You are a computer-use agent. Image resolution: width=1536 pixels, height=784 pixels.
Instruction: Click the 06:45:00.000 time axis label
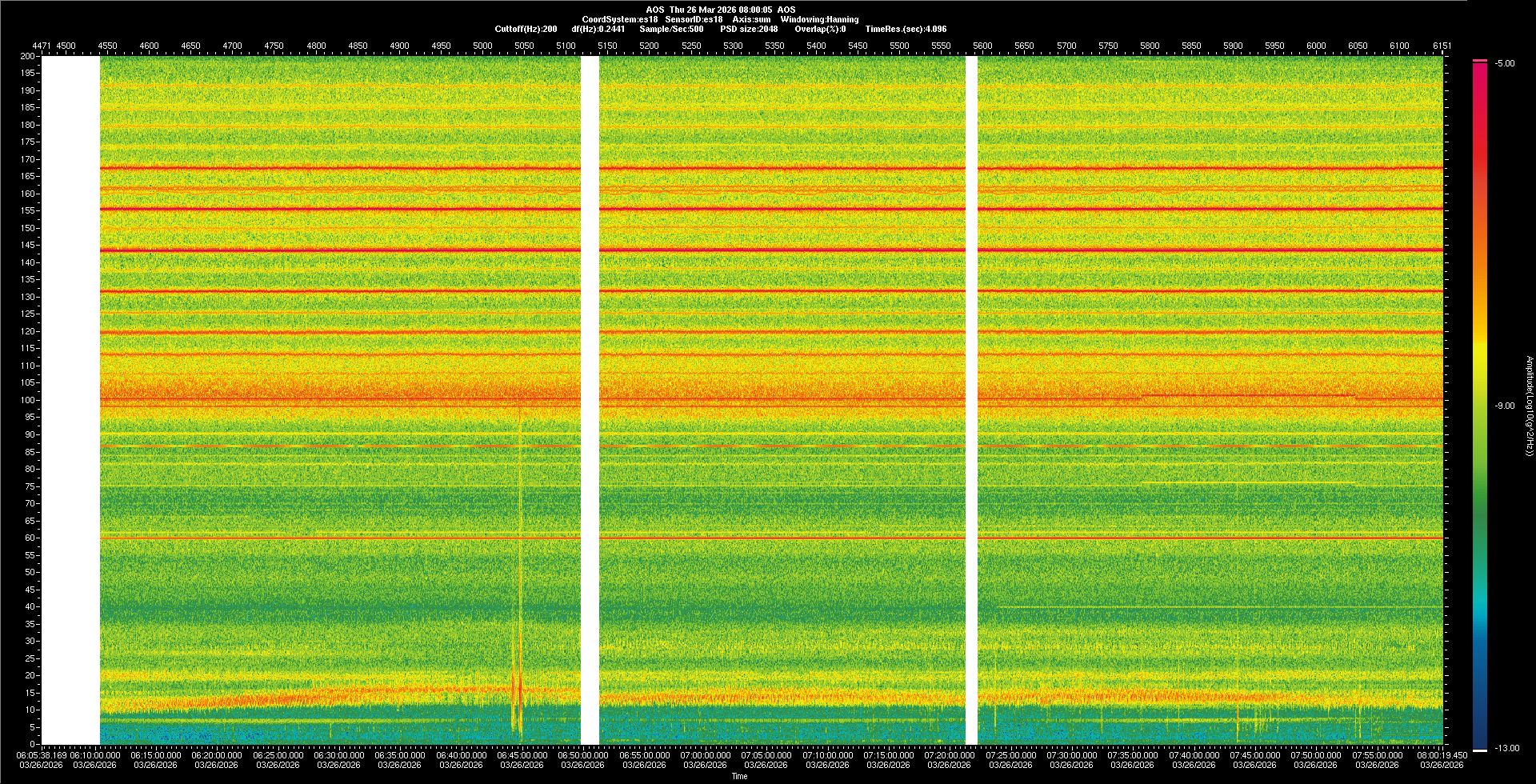pos(522,755)
